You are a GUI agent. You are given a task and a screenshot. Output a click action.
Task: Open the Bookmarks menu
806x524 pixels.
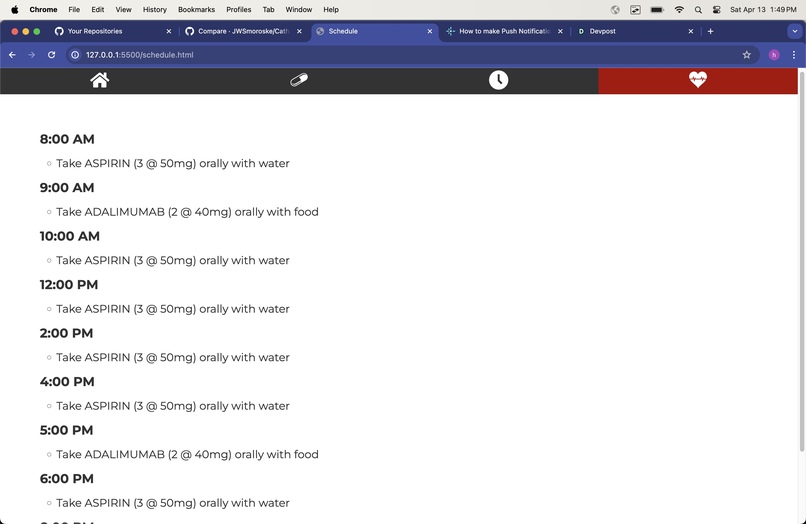pos(196,9)
